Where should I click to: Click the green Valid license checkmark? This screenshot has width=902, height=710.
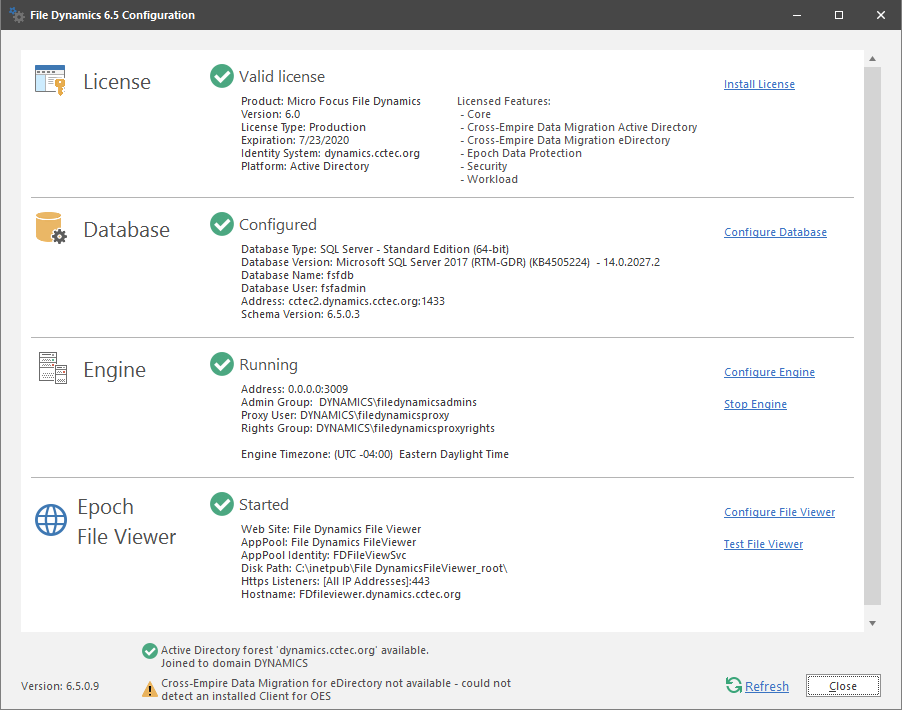[x=222, y=76]
